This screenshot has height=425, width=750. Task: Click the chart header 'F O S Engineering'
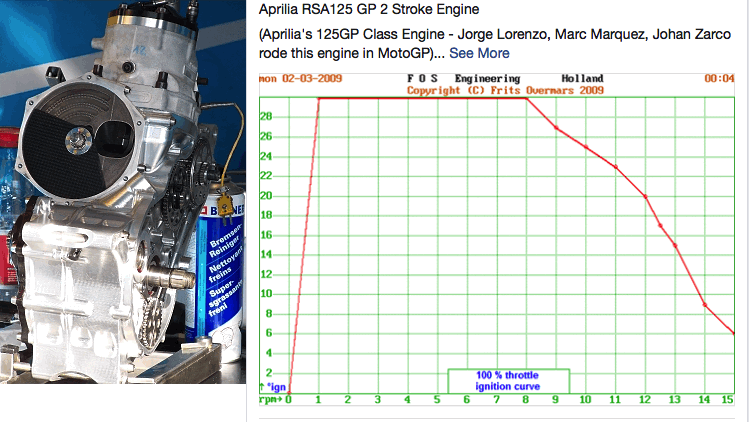[463, 78]
